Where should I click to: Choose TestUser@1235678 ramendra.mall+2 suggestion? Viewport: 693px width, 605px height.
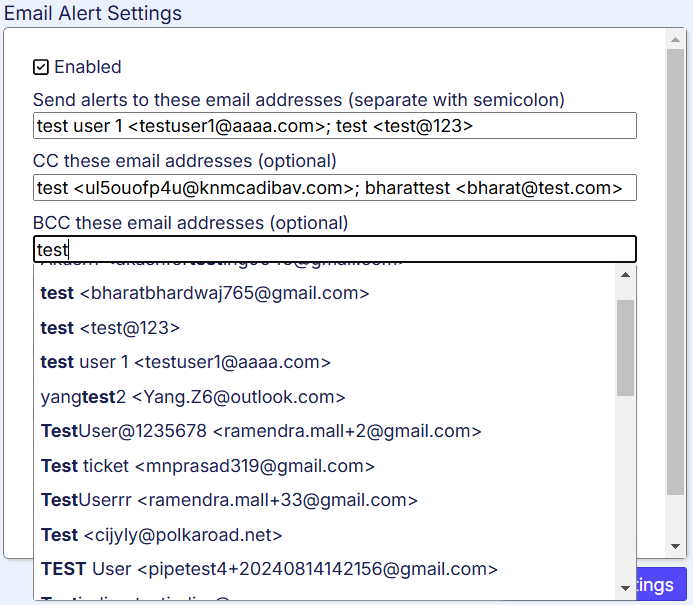pos(261,432)
